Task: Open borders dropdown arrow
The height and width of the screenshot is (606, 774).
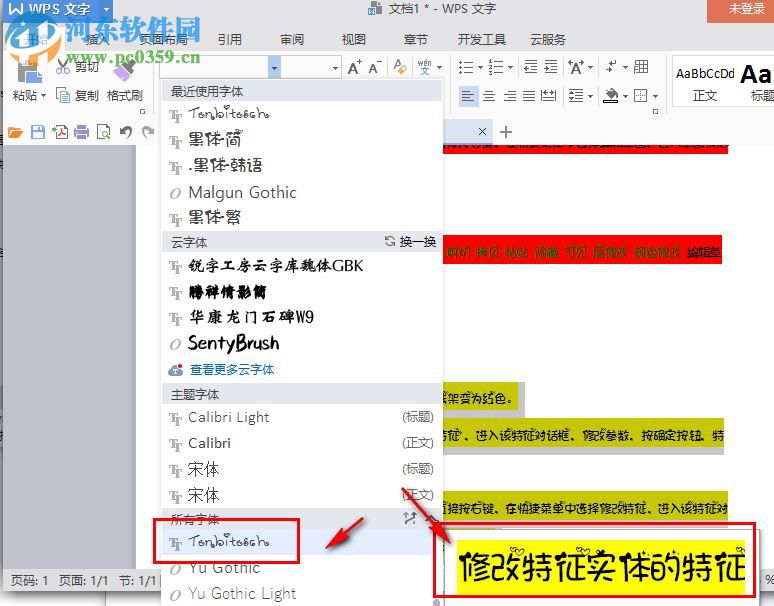Action: [655, 96]
